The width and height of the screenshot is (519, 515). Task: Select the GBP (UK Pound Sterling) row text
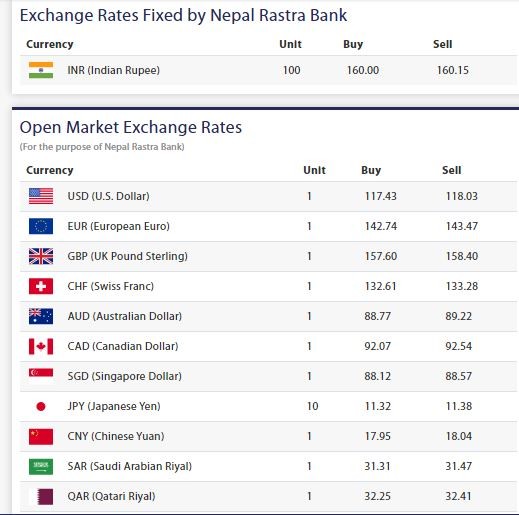[x=127, y=256]
